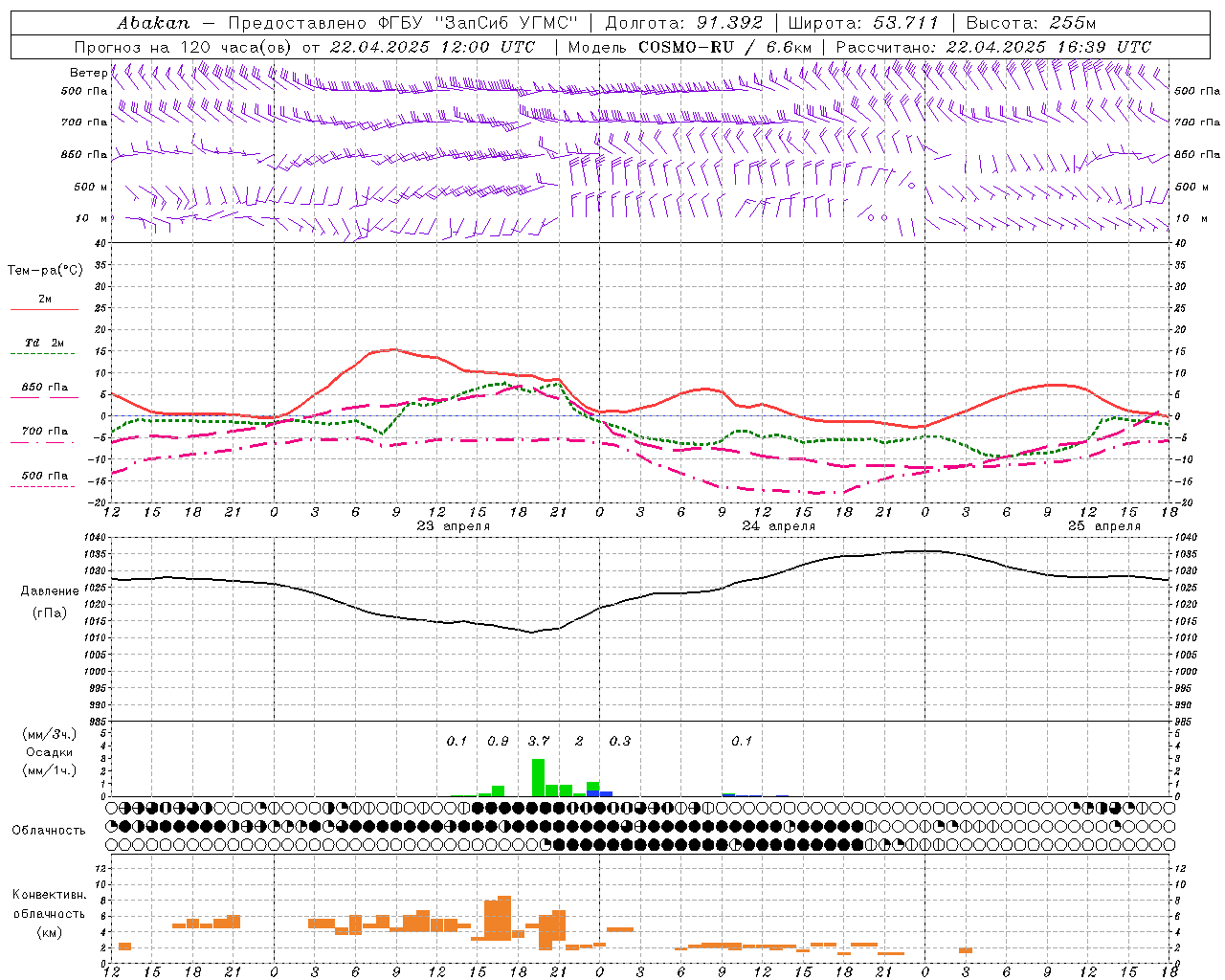
Task: Click the Долгота: 91.392 value
Action: click(x=684, y=23)
